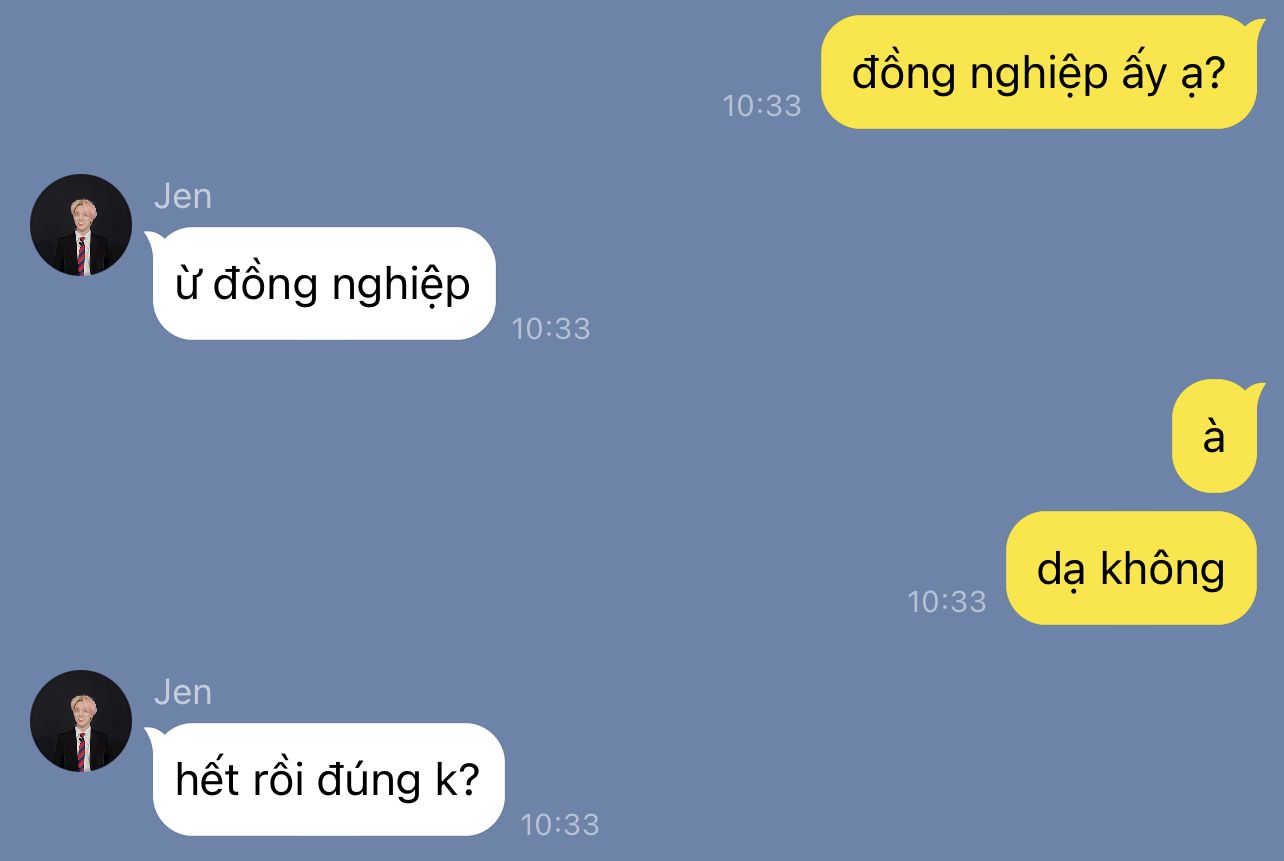1284x861 pixels.
Task: Click the word 'hết' in Jen's last message
Action: tap(207, 779)
